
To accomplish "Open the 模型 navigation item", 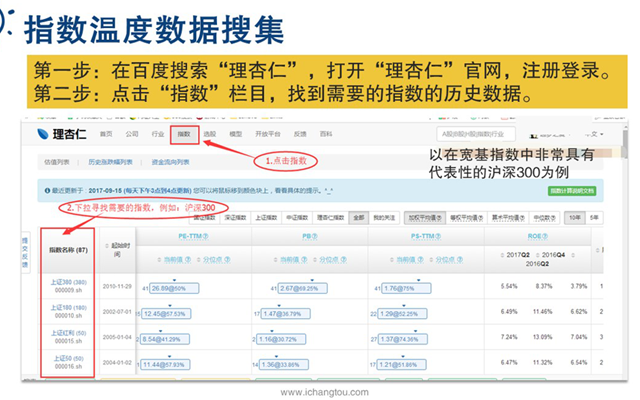I will tap(236, 134).
